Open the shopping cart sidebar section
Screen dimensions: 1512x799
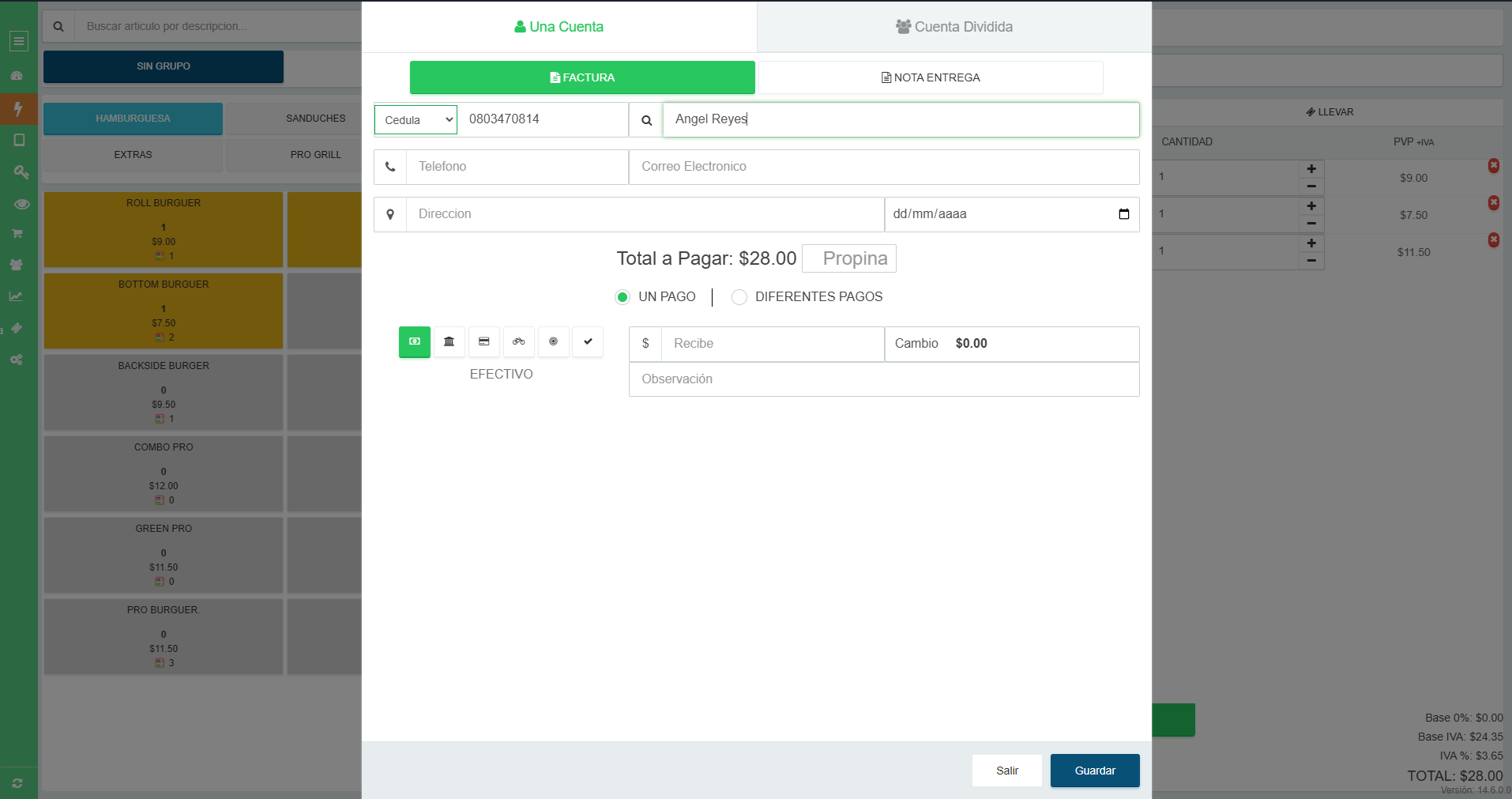pos(17,234)
